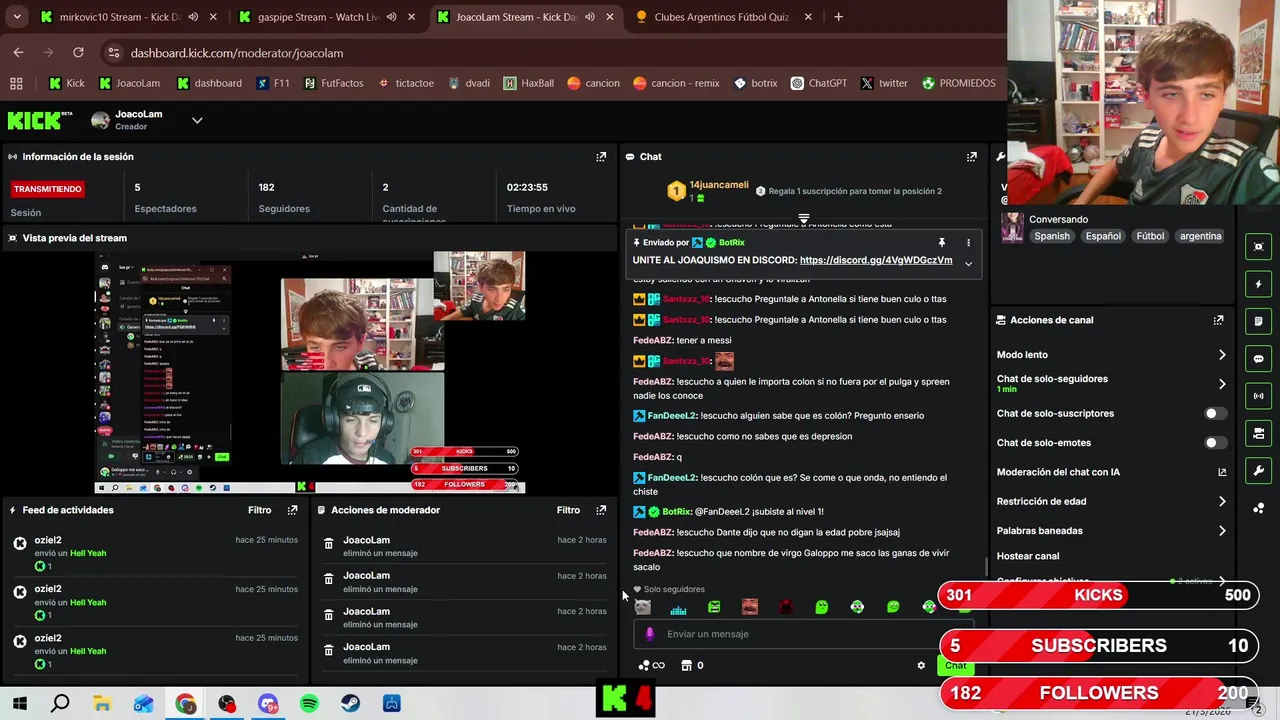Toggle Chat de solo-suscriptores switch
Viewport: 1280px width, 720px height.
(1214, 413)
